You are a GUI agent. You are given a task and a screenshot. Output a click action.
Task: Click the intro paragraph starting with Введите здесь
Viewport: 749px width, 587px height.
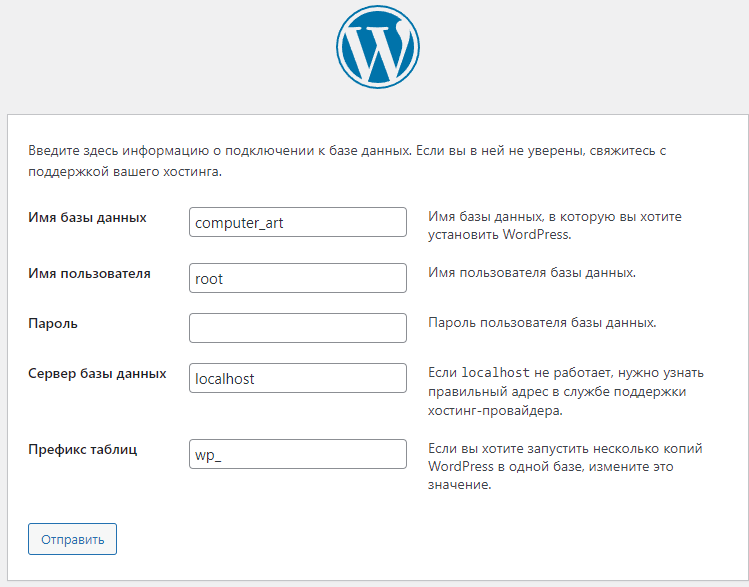click(x=347, y=161)
